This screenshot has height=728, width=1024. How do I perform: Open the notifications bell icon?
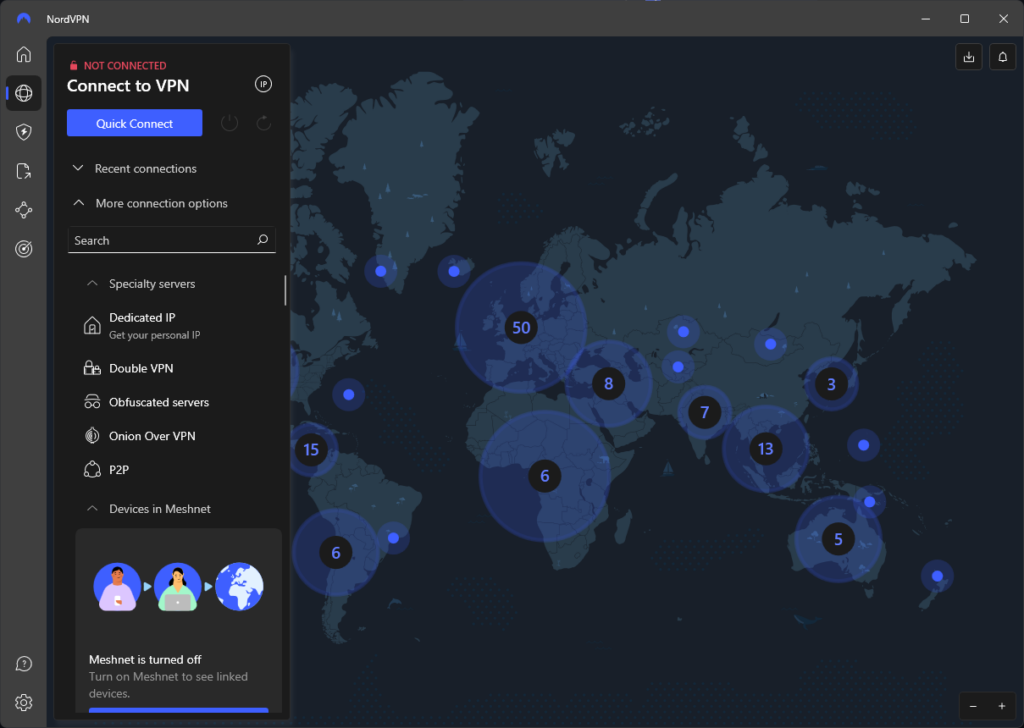(x=1002, y=57)
